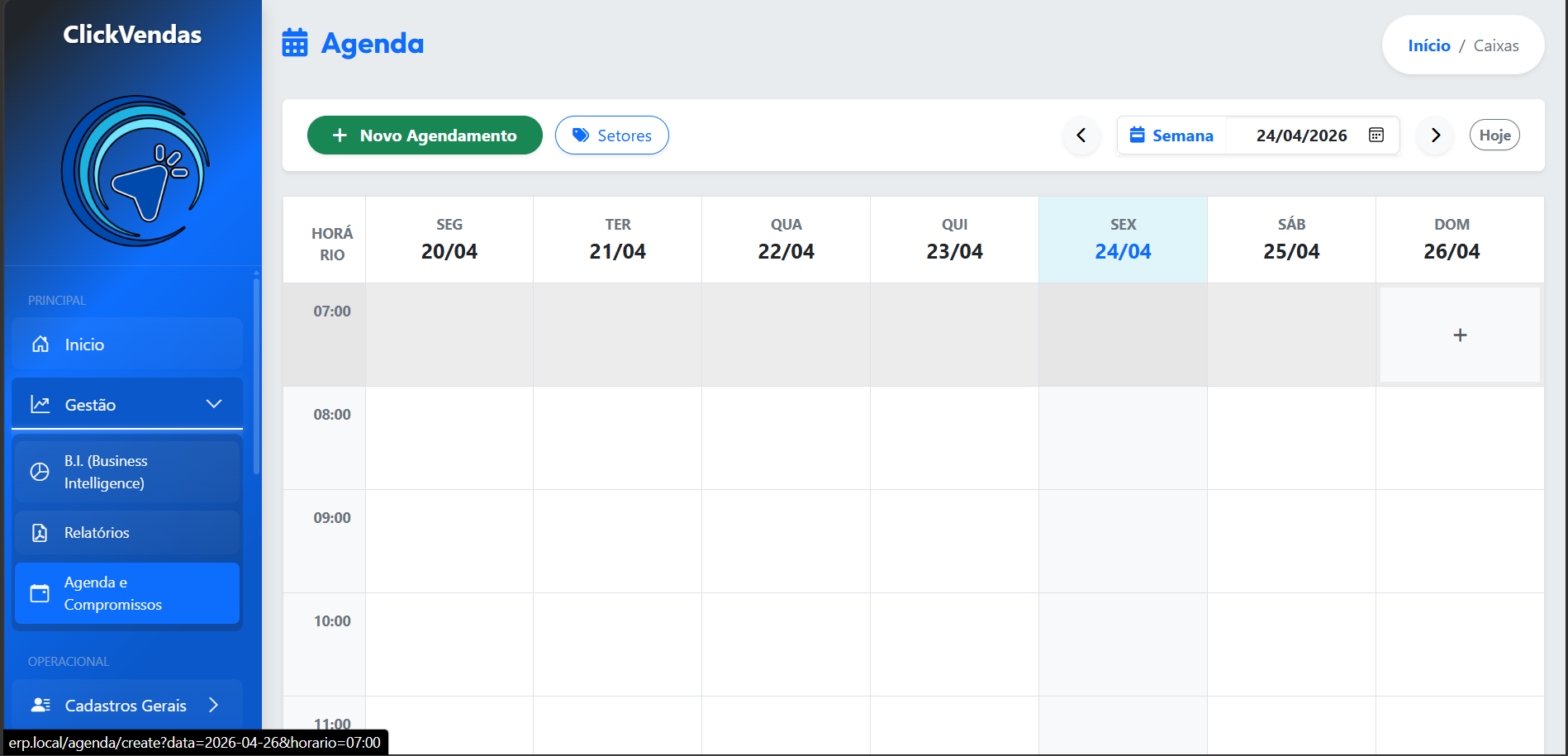The height and width of the screenshot is (756, 1568).
Task: Select the Semana view option
Action: point(1171,136)
